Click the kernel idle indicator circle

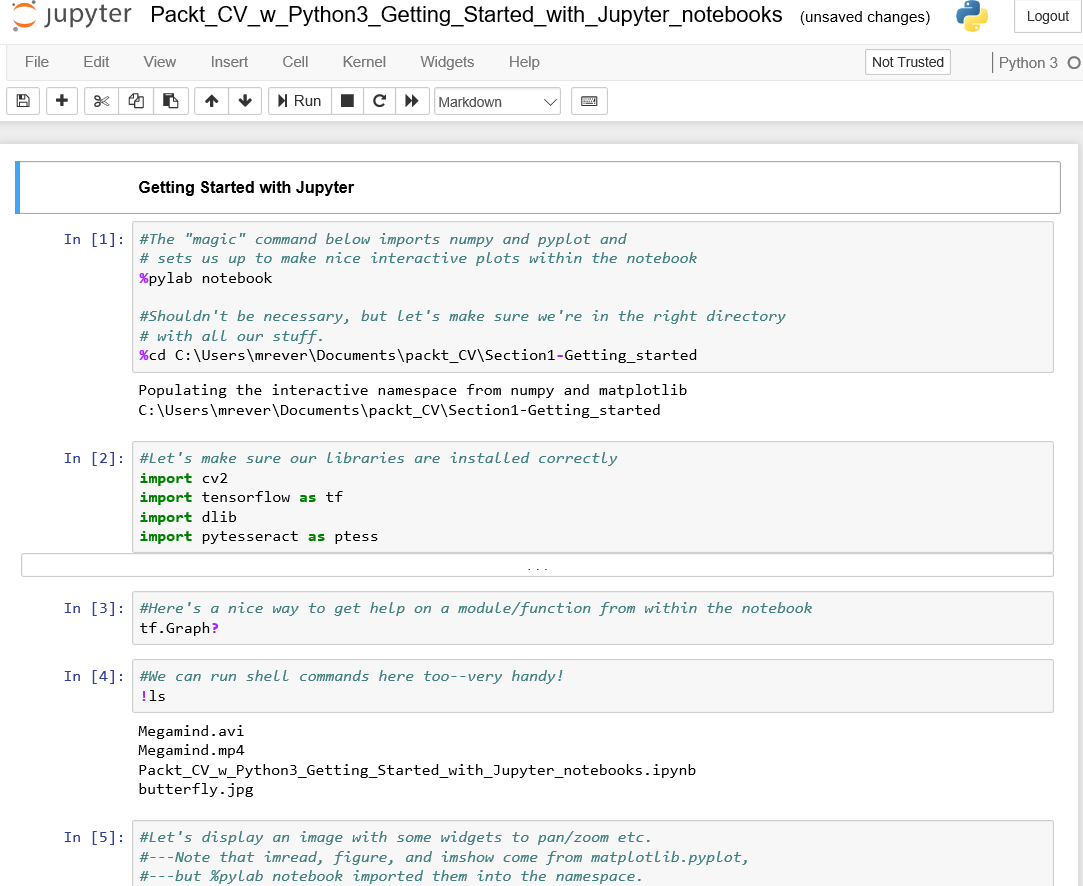(1073, 62)
